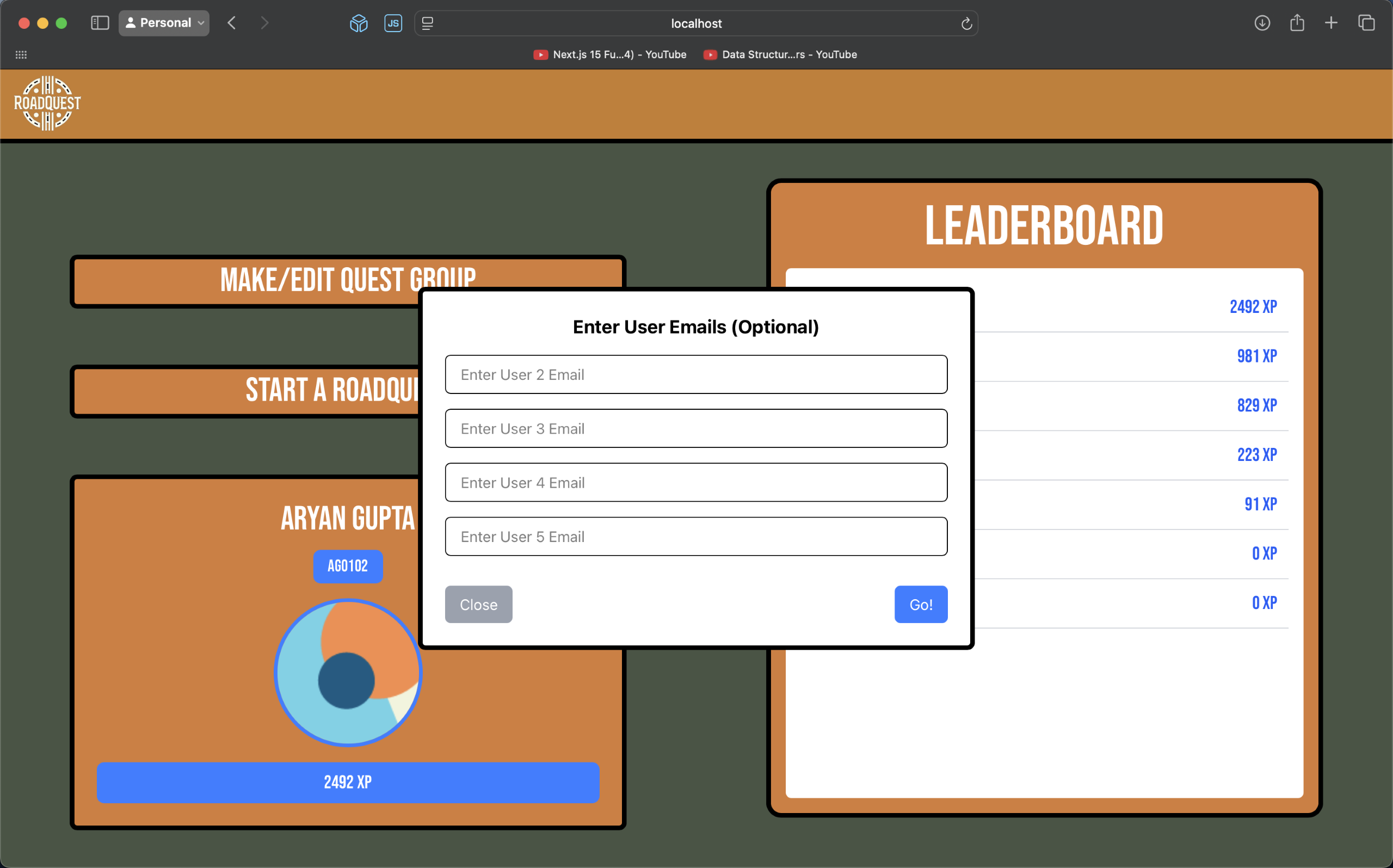Image resolution: width=1393 pixels, height=868 pixels.
Task: Click the RoadQuest logo in header
Action: [x=47, y=103]
